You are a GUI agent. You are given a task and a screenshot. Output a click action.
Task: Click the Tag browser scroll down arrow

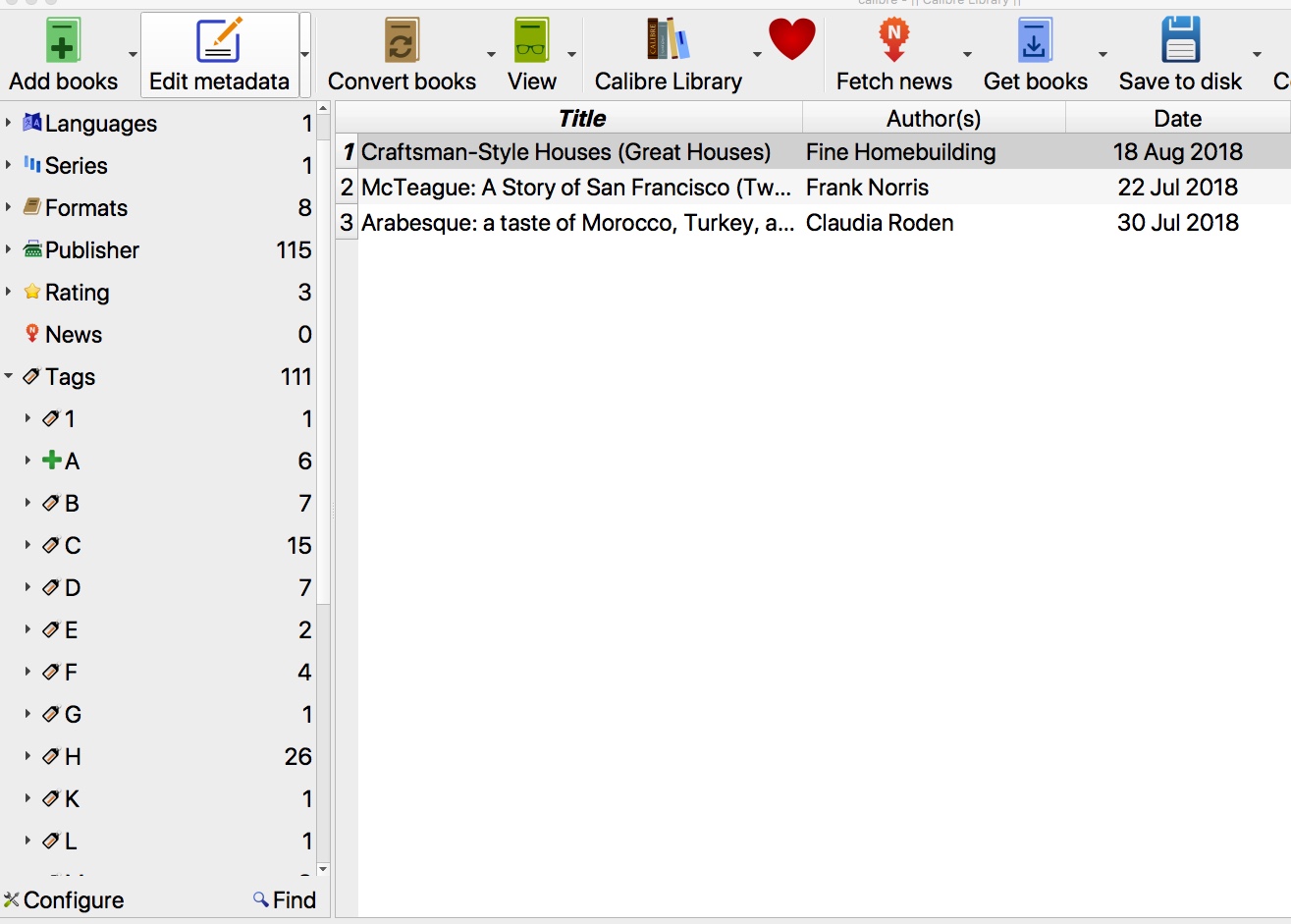click(323, 869)
